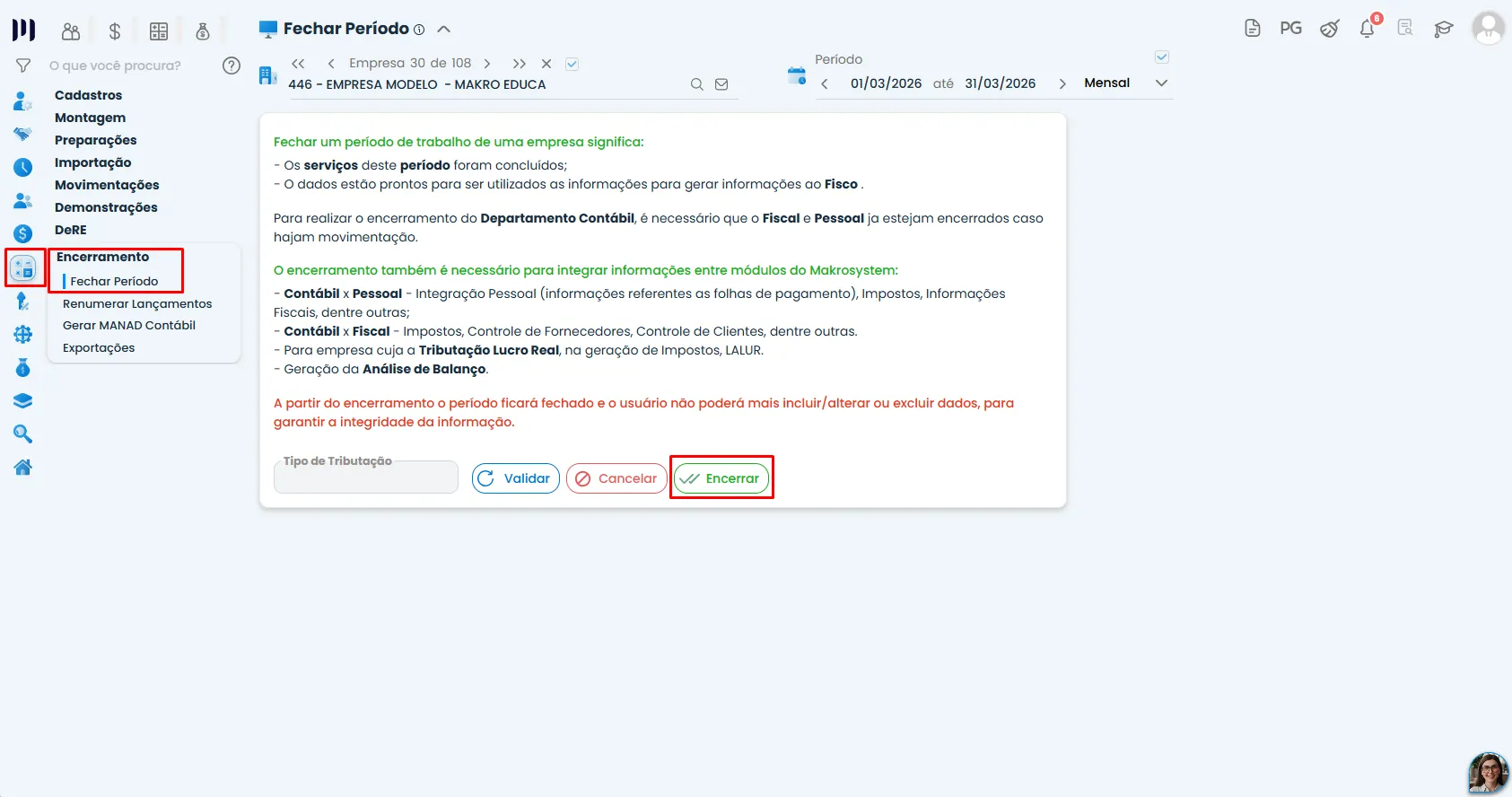
Task: Toggle the checkbox above the Mensal selector
Action: [x=1162, y=57]
